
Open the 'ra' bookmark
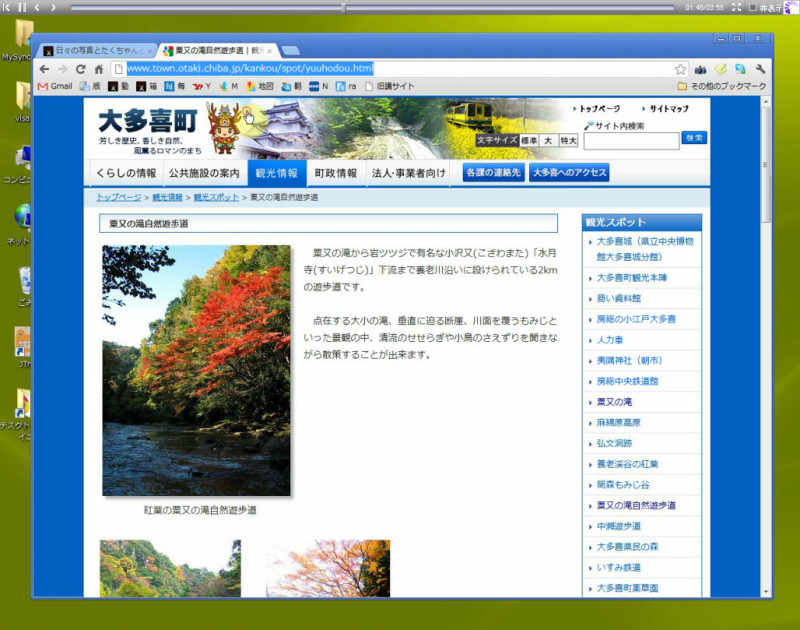click(x=346, y=86)
